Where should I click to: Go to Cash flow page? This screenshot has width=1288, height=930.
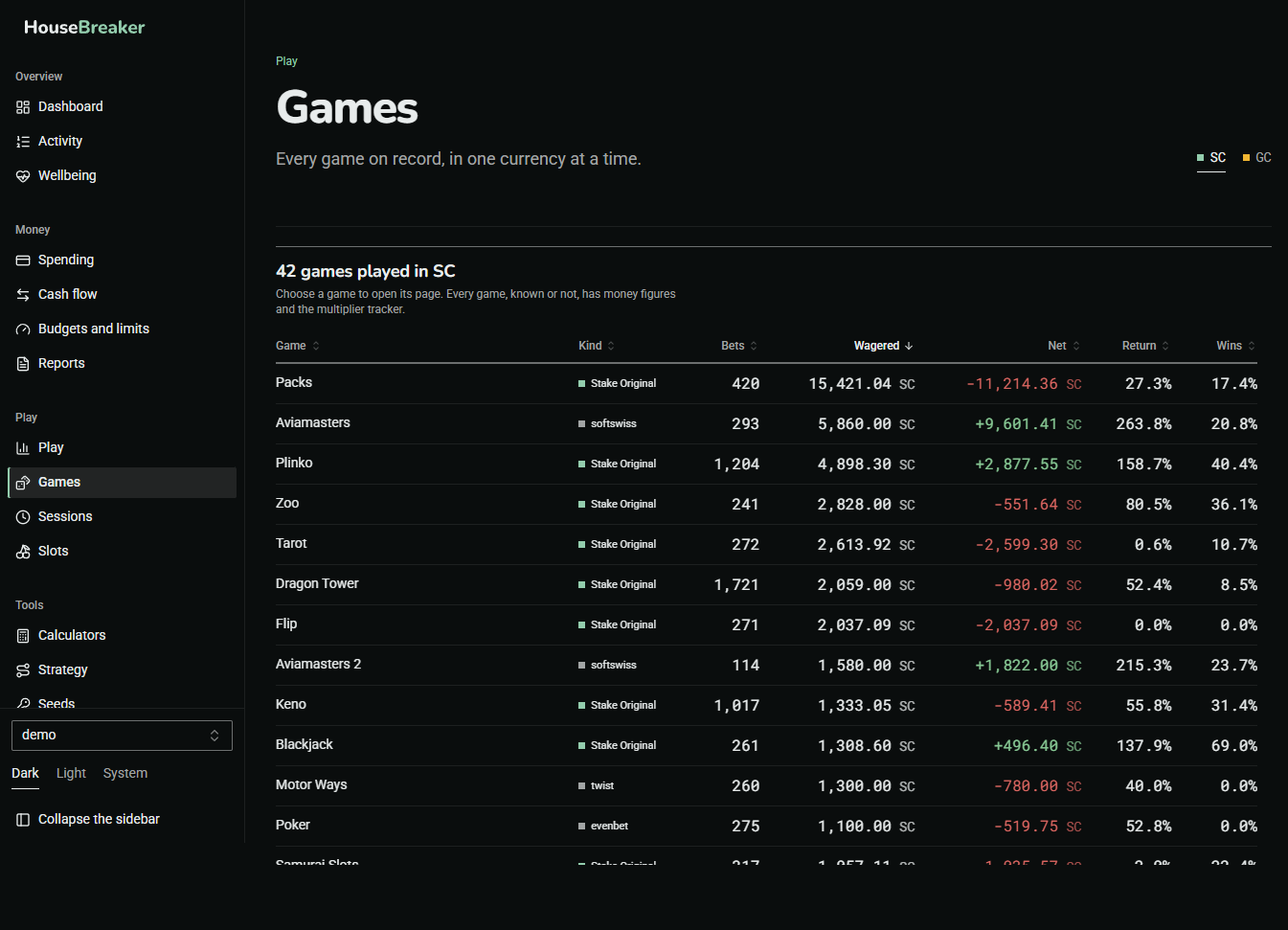[122, 295]
